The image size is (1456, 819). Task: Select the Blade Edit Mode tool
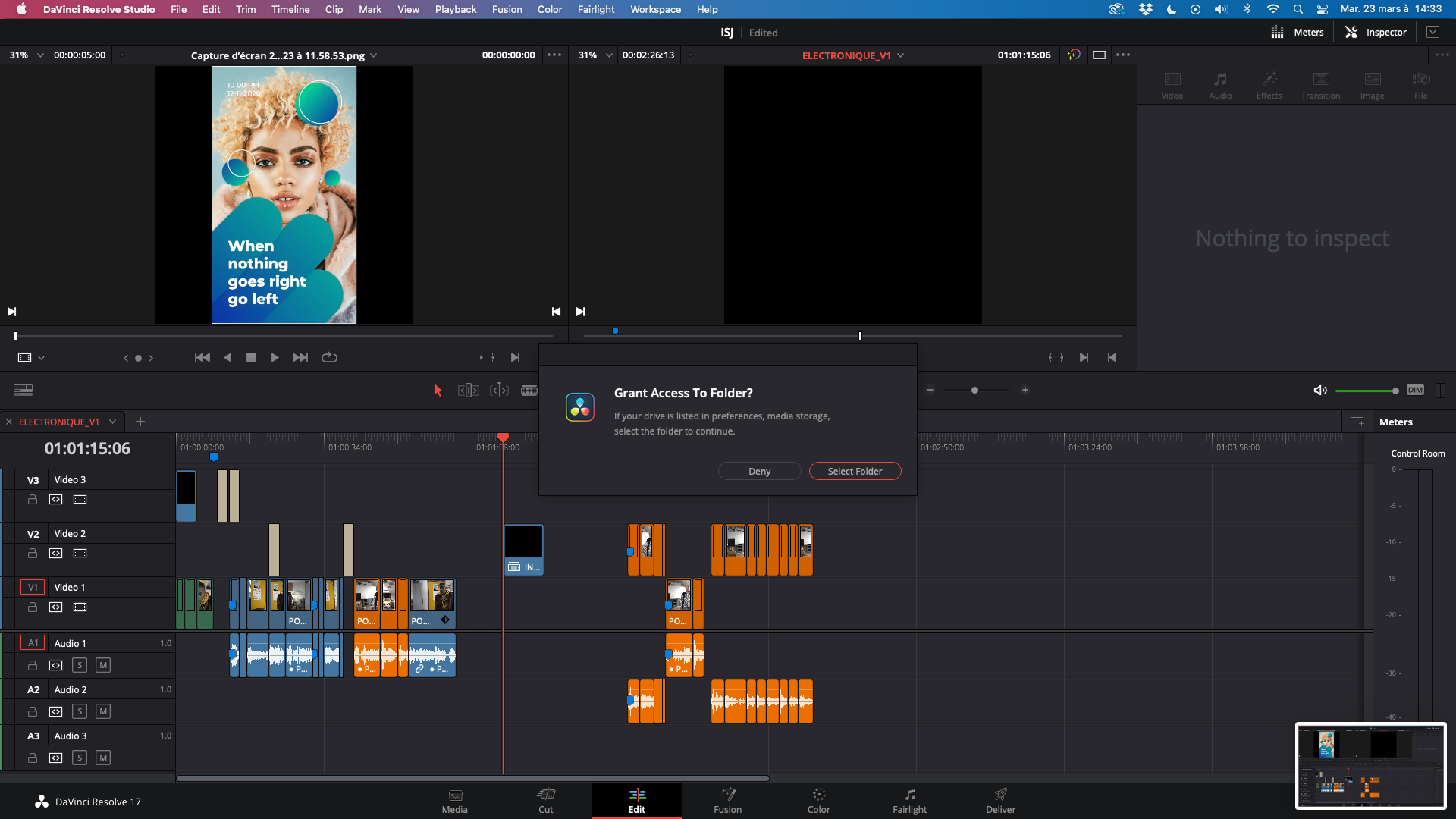[529, 390]
